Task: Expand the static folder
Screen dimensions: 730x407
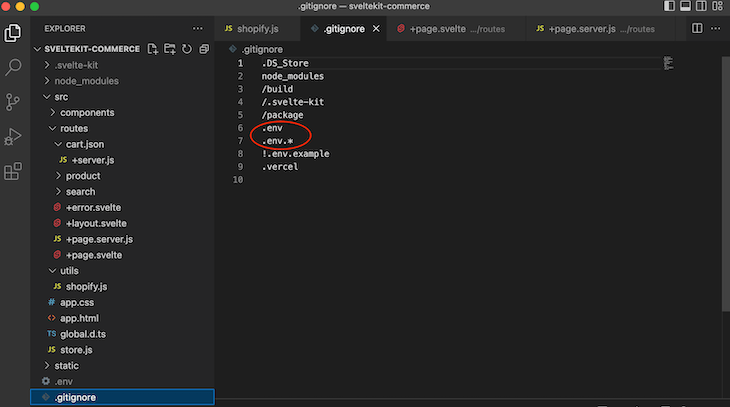Action: click(66, 365)
